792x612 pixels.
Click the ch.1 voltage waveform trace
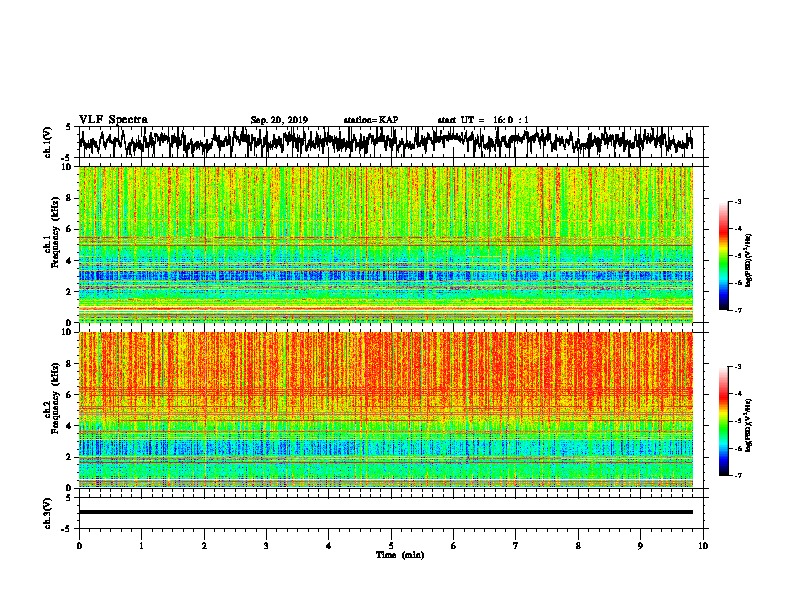point(385,141)
